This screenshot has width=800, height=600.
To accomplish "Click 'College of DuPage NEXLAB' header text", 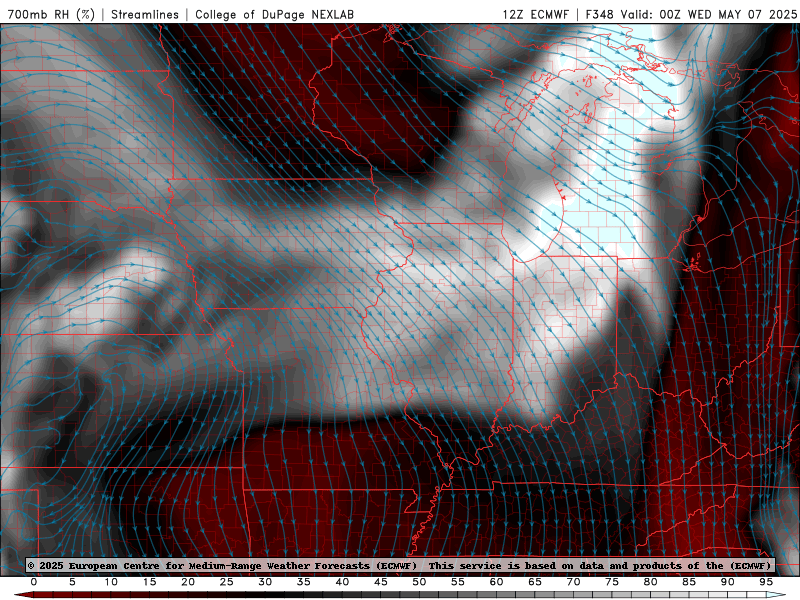I will [x=274, y=14].
